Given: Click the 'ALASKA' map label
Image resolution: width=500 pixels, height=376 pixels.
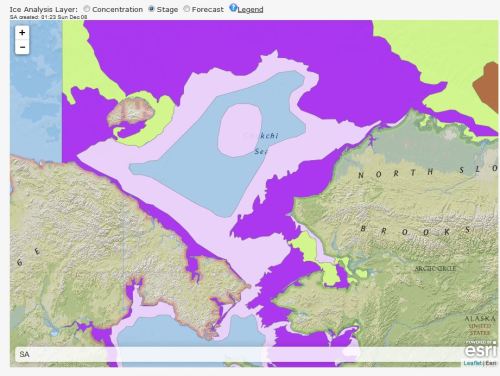Looking at the screenshot, I should (480, 319).
